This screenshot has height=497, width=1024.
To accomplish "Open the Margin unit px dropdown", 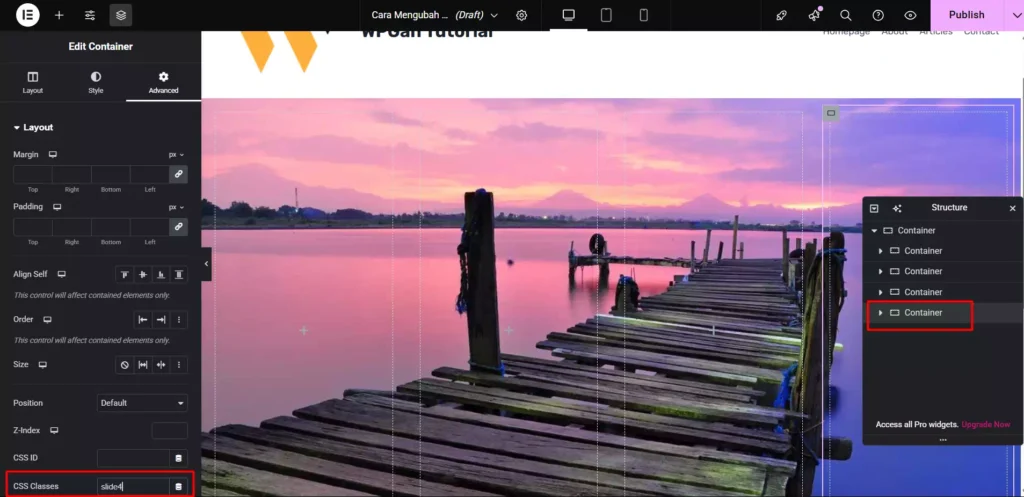I will point(176,155).
